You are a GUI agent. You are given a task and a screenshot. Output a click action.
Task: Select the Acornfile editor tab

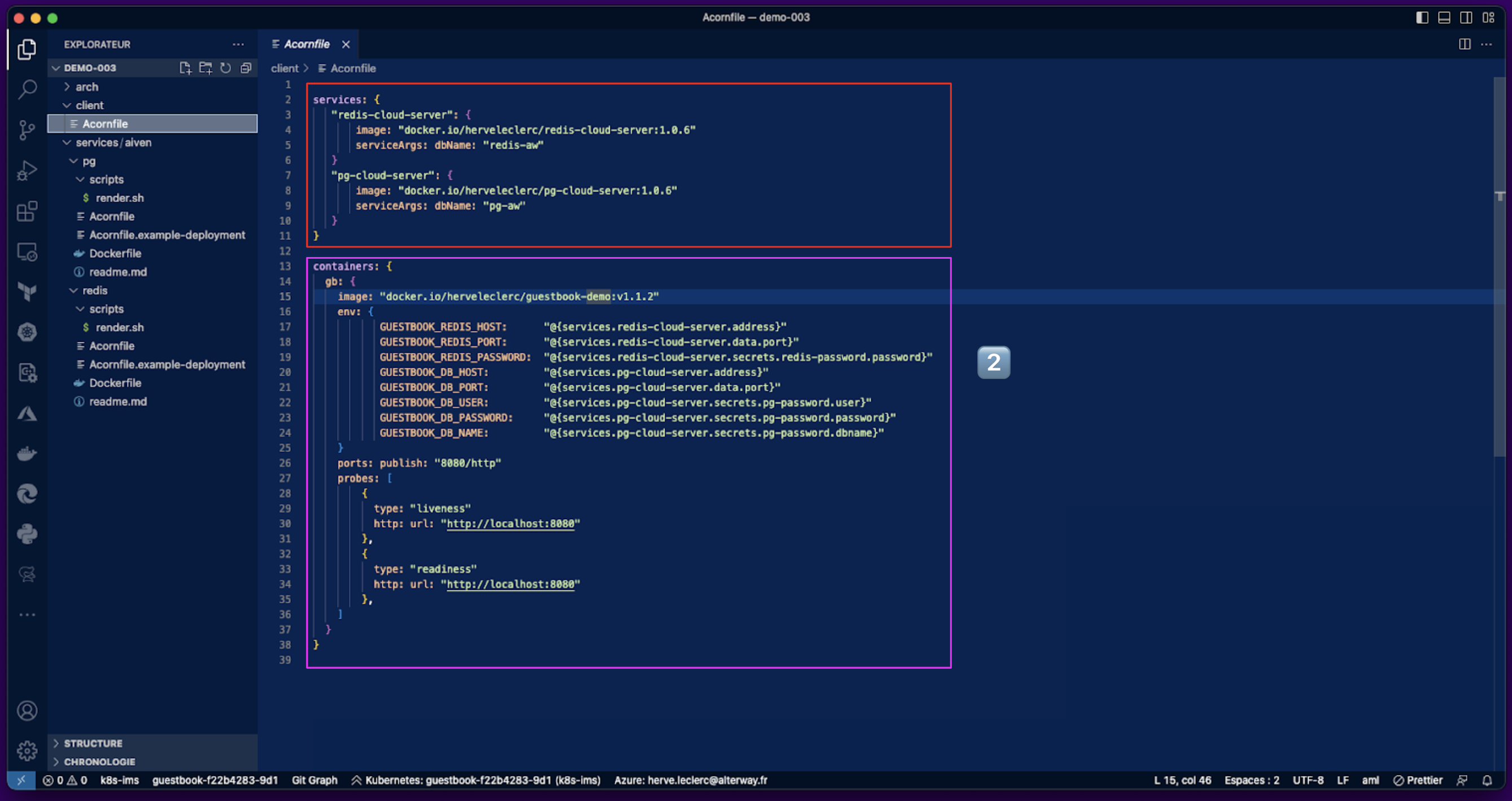tap(307, 44)
